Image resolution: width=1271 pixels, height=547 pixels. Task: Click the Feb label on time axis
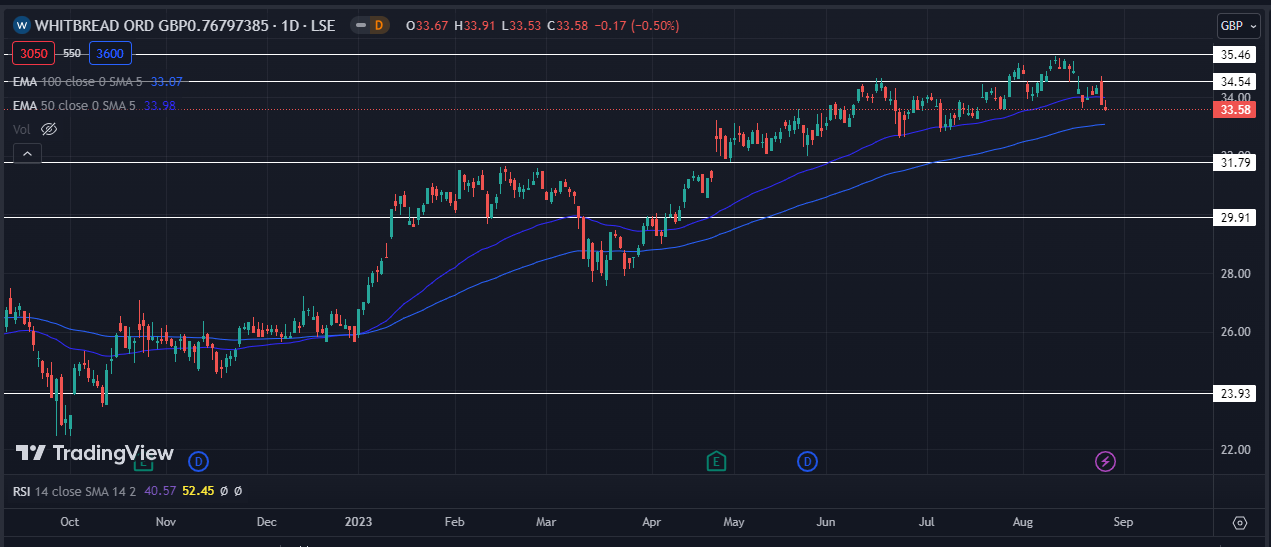(x=454, y=522)
